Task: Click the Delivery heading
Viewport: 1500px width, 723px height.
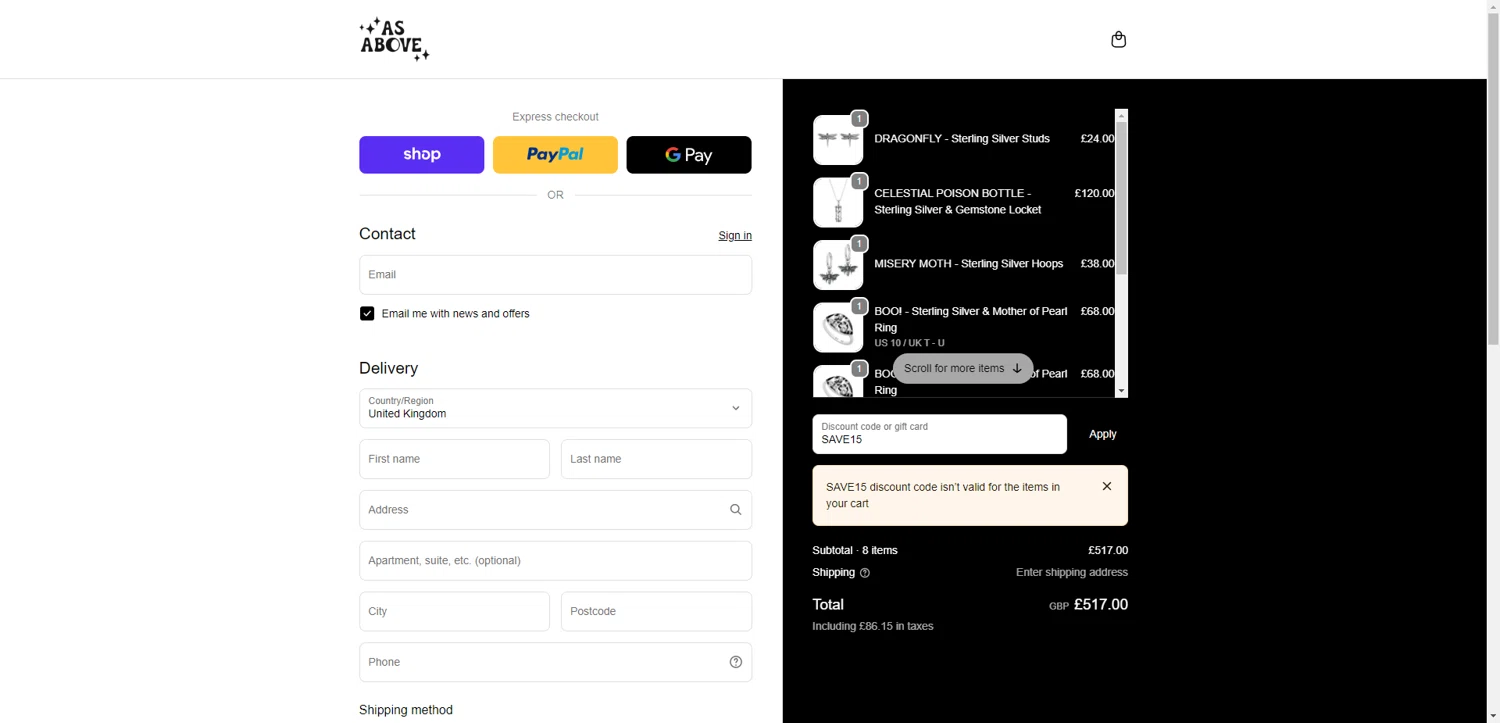Action: tap(389, 368)
